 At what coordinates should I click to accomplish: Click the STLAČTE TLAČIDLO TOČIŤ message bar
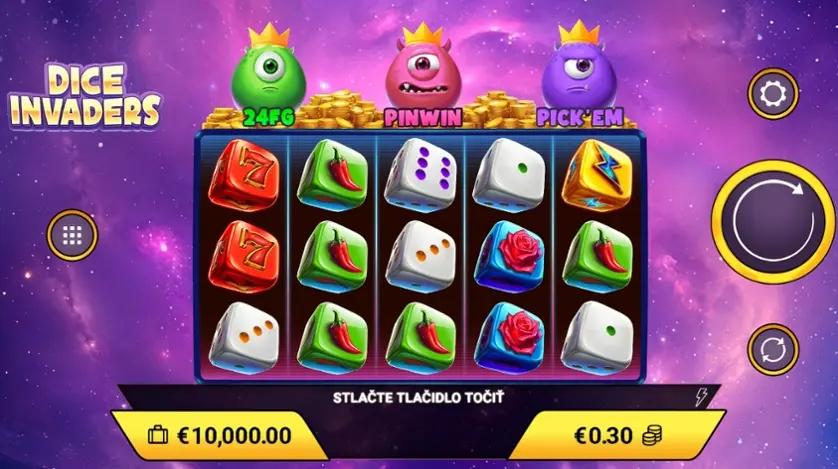pyautogui.click(x=418, y=397)
